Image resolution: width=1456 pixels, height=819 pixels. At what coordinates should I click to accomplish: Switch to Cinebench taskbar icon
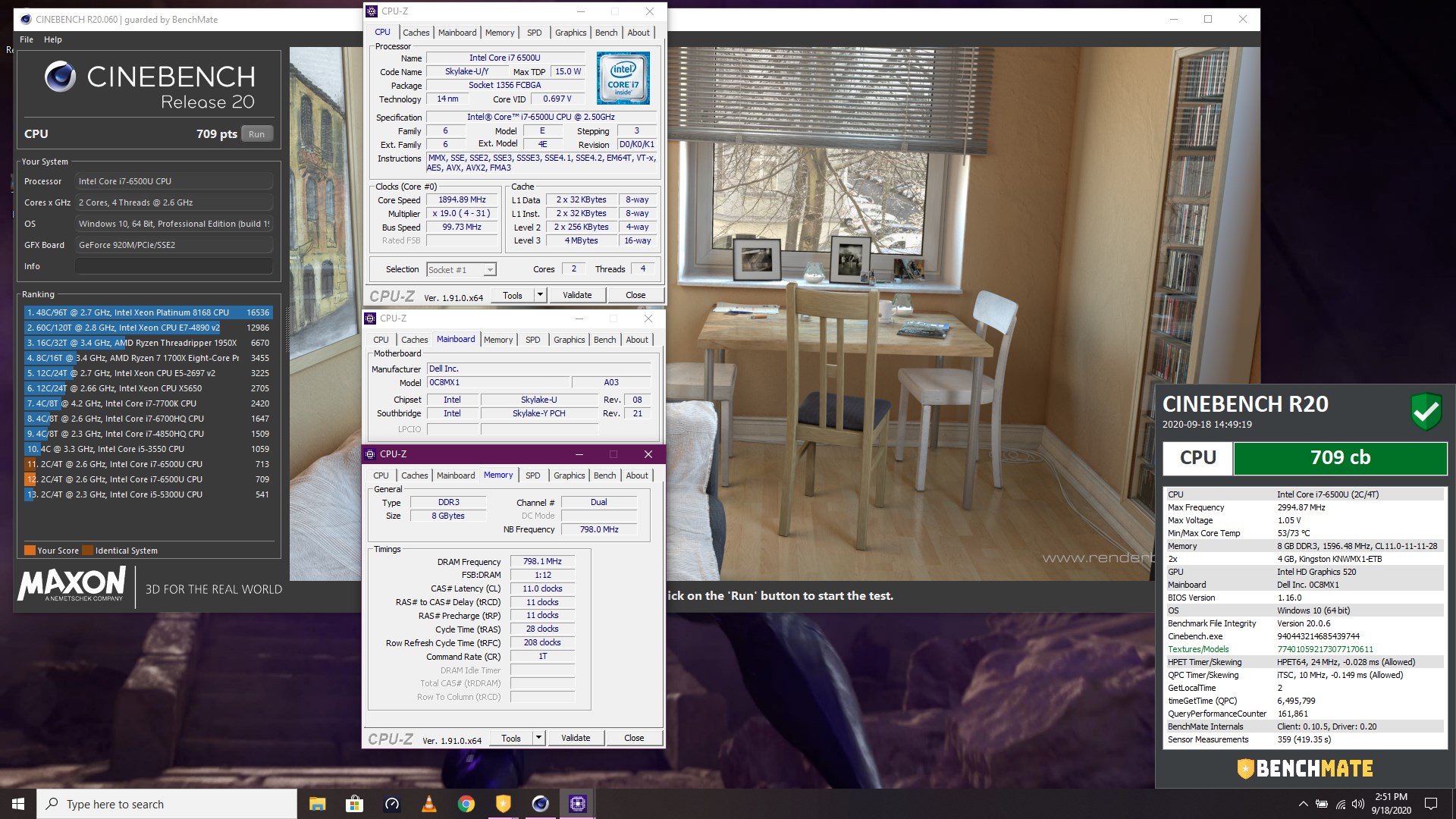540,804
